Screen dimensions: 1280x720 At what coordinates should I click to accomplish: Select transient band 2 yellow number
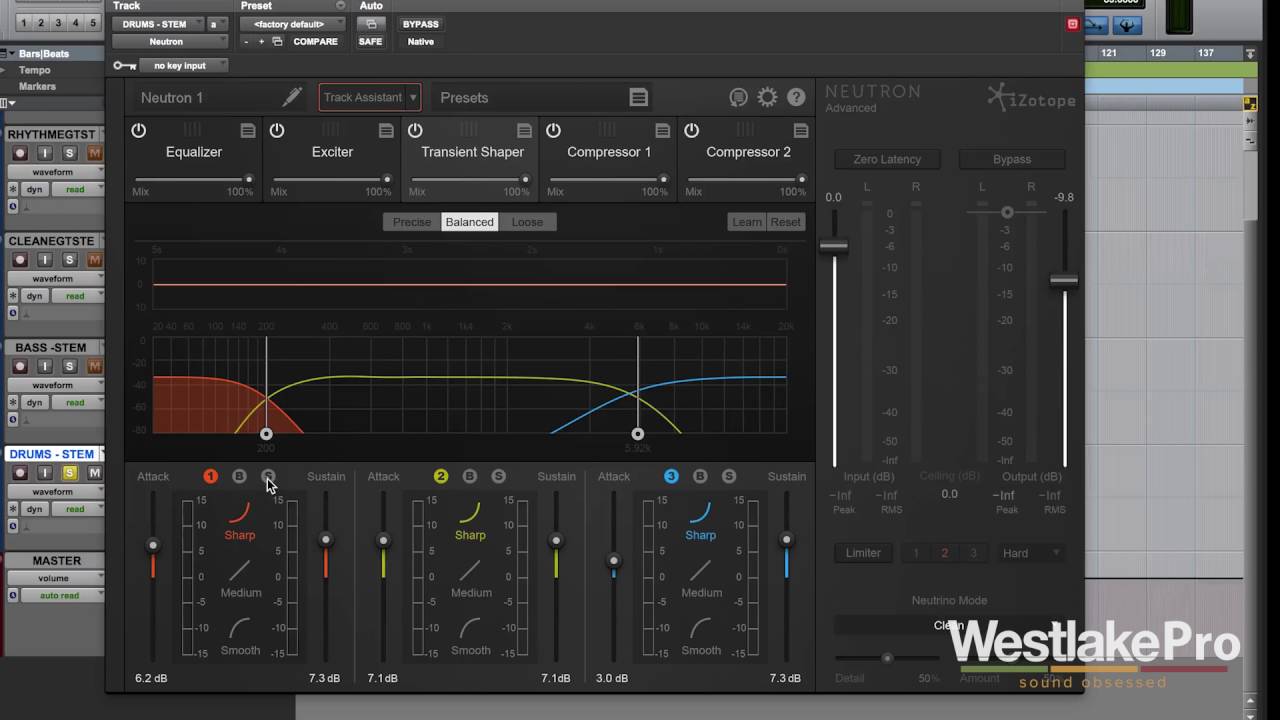point(441,476)
